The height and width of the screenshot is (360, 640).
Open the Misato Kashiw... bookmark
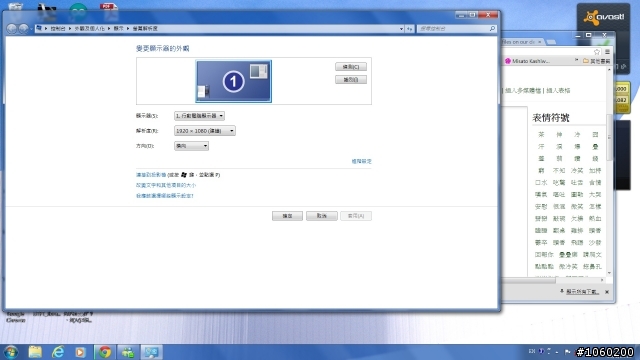click(527, 61)
